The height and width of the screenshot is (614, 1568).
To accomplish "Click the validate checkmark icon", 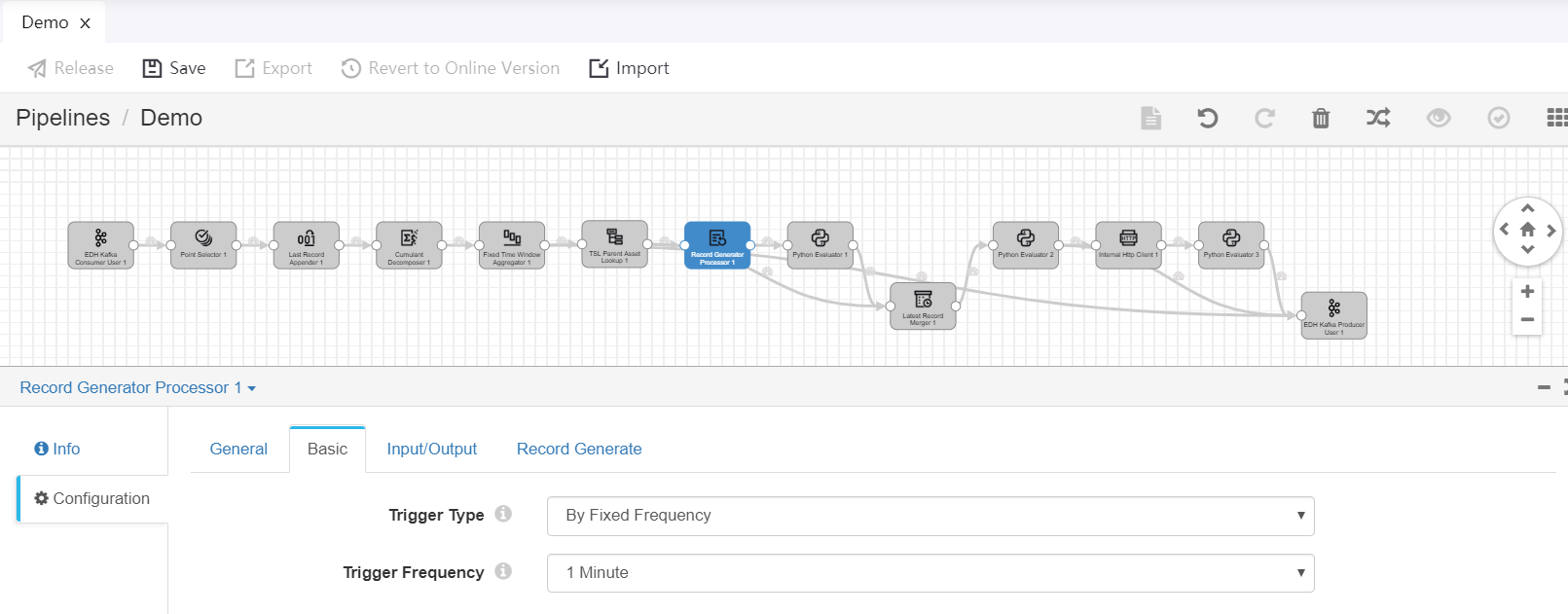I will click(x=1499, y=119).
